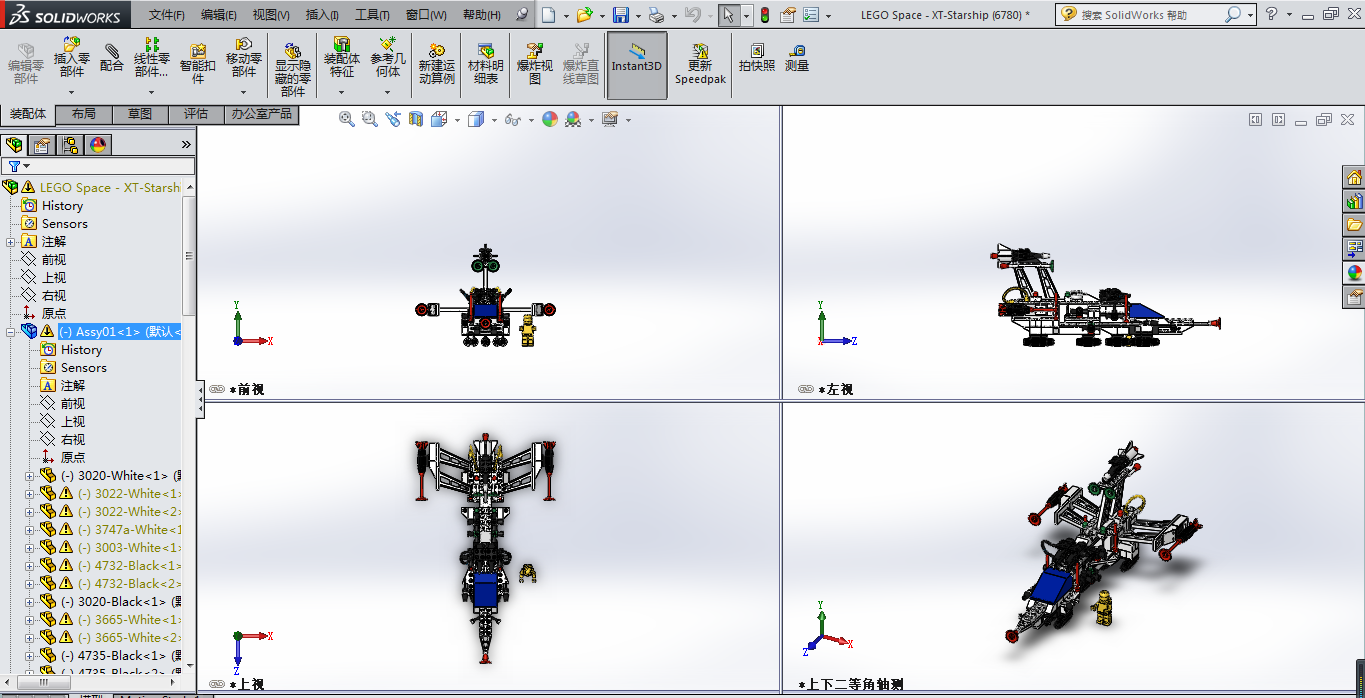Open Linear Component Pattern (线性零部件) tool

[x=152, y=58]
